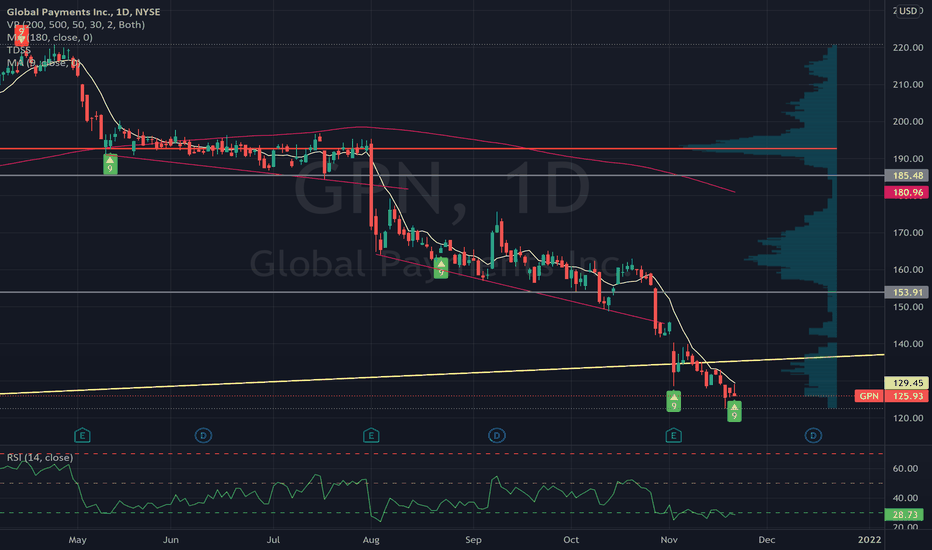Screen dimensions: 932x550
Task: Select the VP (200, 500, 50, 30, 2, Both) indicator
Action: coord(75,24)
